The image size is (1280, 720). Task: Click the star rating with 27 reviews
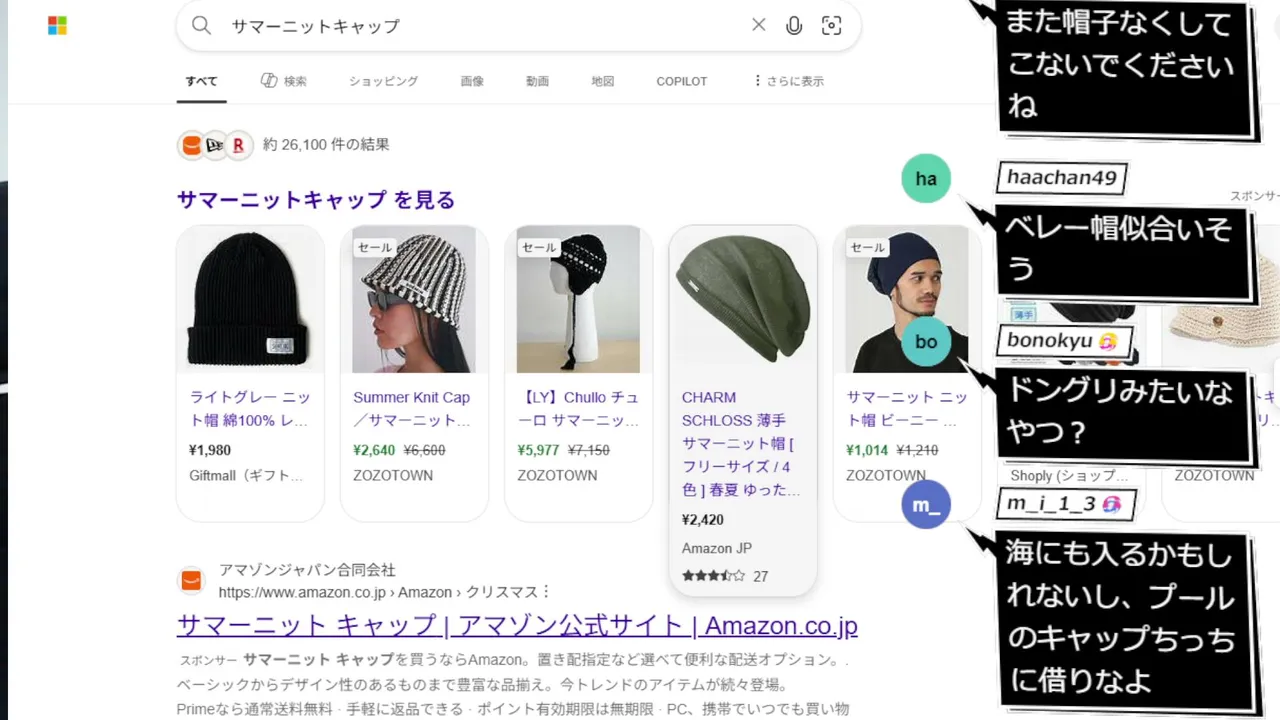click(x=725, y=576)
